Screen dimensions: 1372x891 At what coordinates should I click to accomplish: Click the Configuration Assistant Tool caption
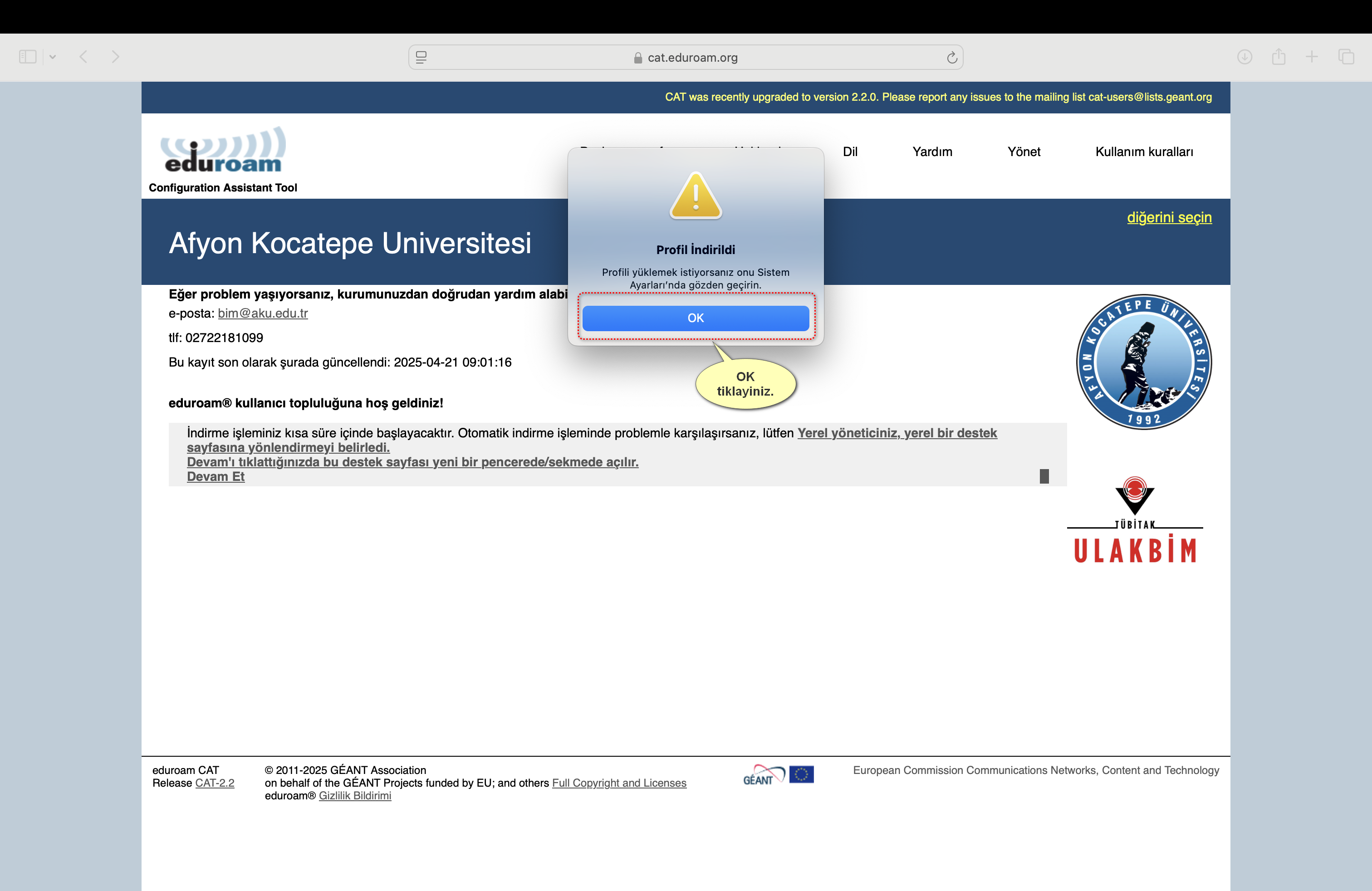tap(223, 187)
